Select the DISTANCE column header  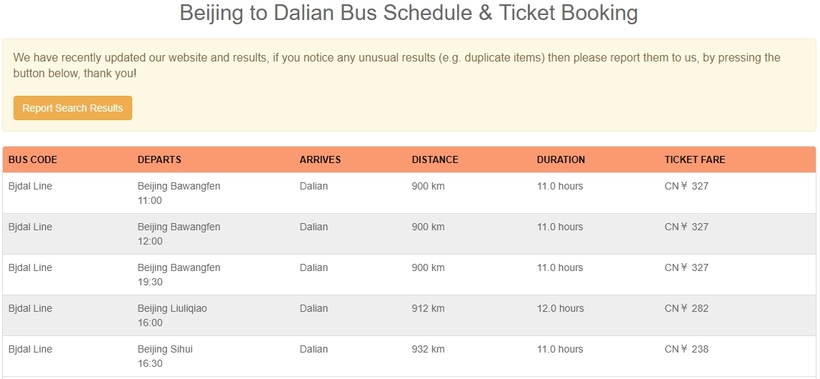pyautogui.click(x=435, y=159)
